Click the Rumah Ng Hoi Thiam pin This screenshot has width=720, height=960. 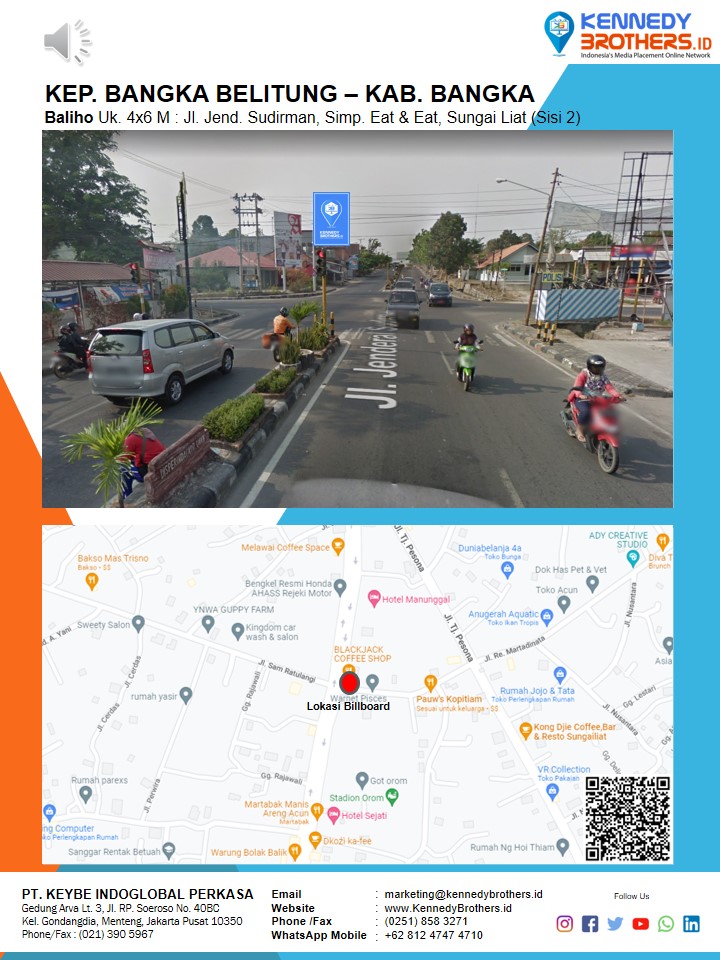click(x=563, y=847)
